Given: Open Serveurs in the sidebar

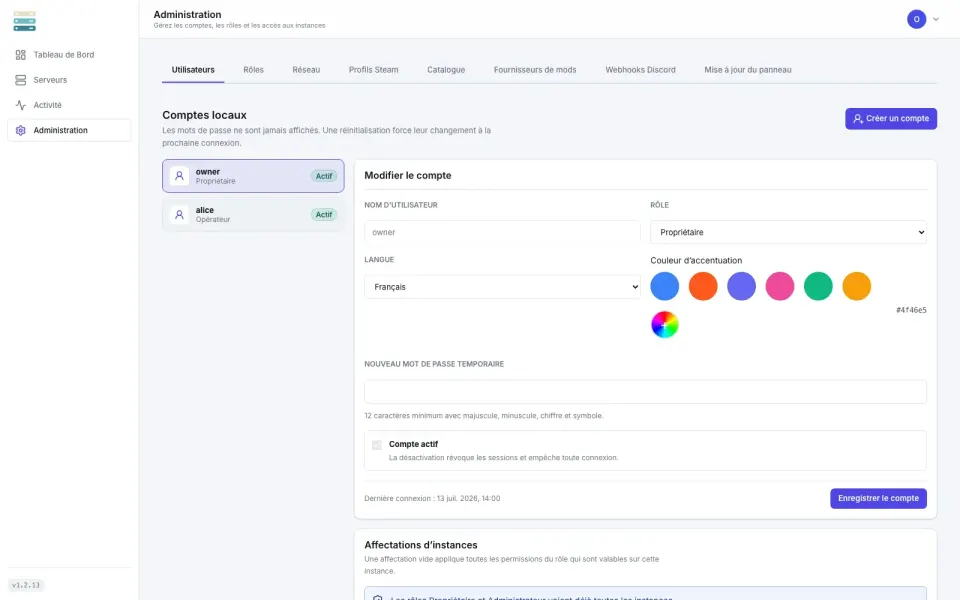Looking at the screenshot, I should [69, 80].
